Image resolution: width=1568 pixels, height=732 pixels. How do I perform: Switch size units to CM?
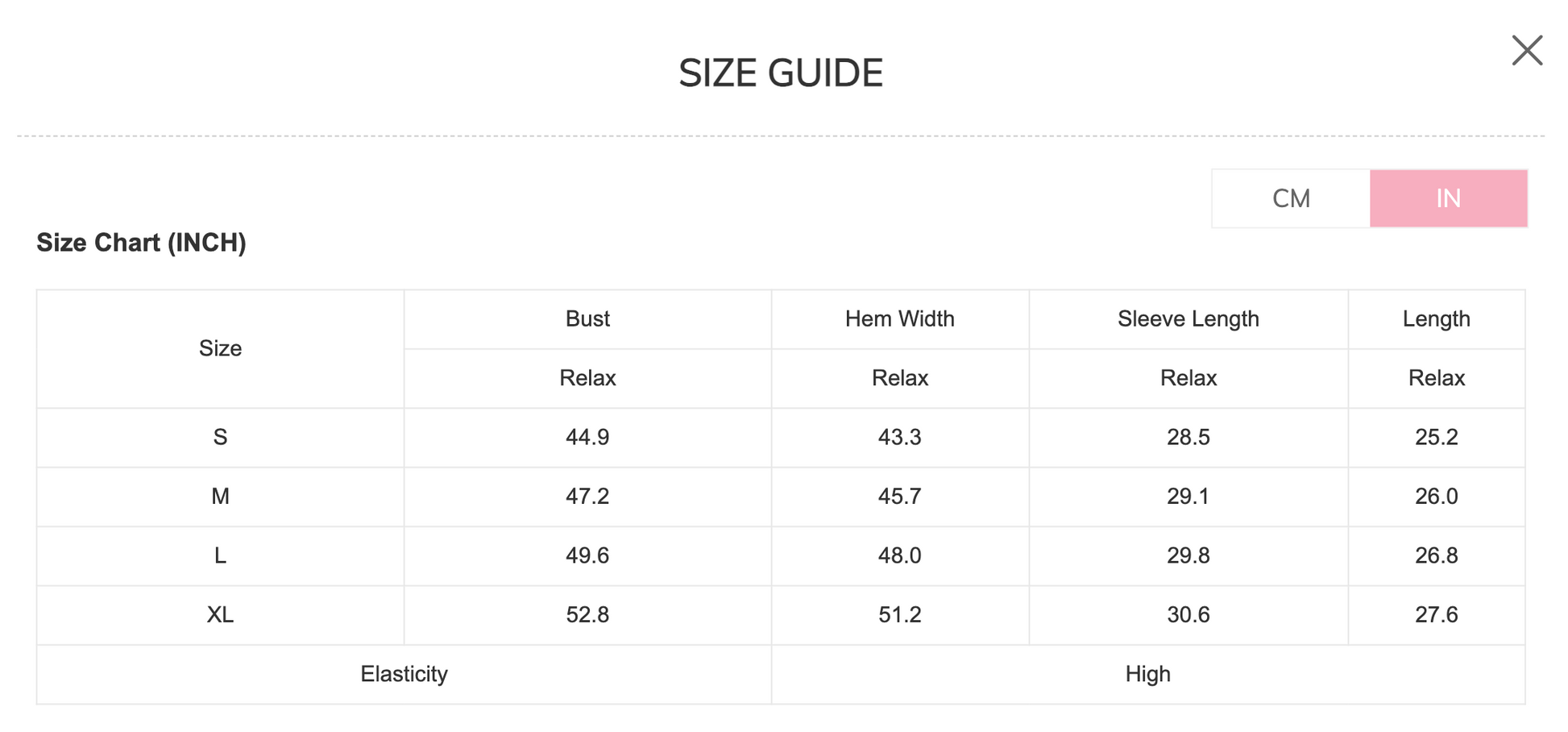click(x=1291, y=198)
